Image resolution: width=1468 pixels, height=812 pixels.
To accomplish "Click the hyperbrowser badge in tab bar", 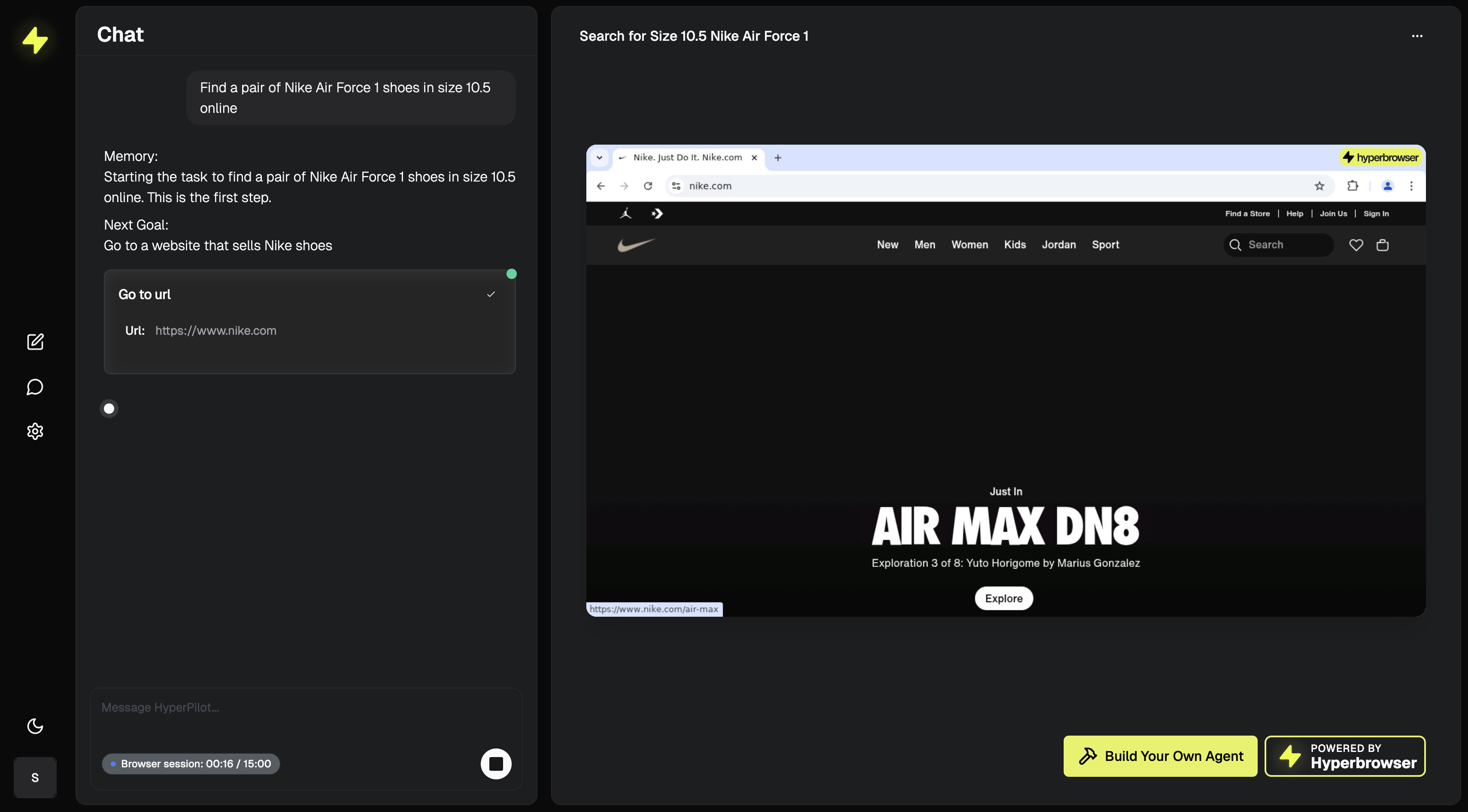I will click(x=1381, y=158).
